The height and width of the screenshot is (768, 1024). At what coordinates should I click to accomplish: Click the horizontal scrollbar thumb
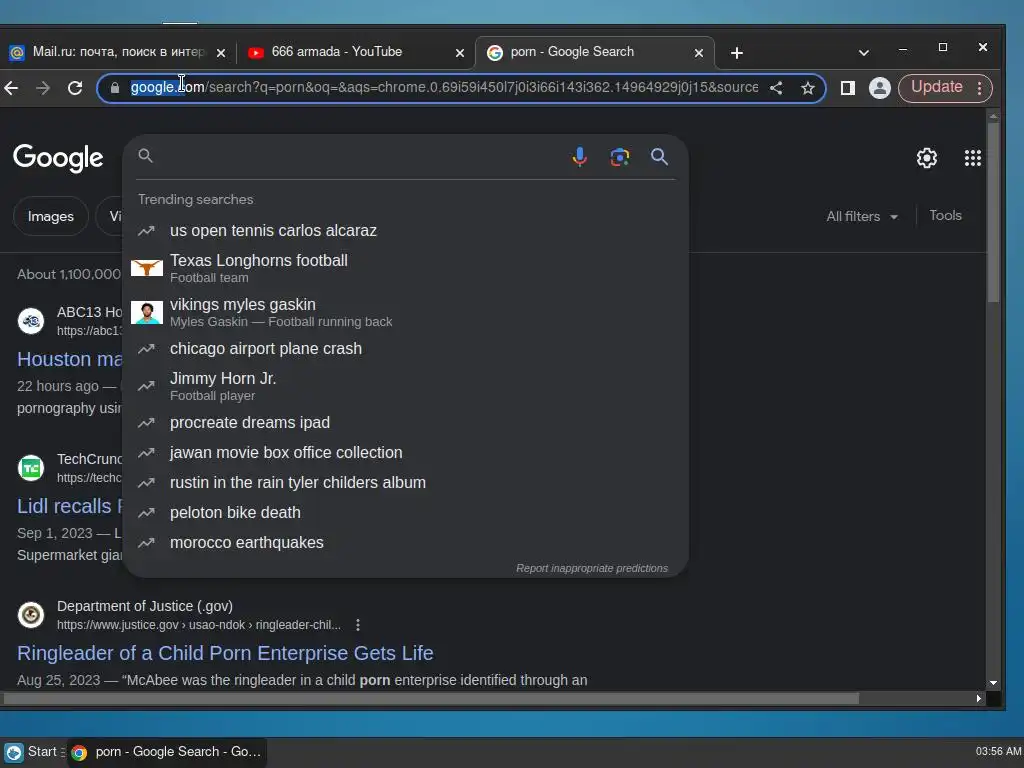click(431, 698)
